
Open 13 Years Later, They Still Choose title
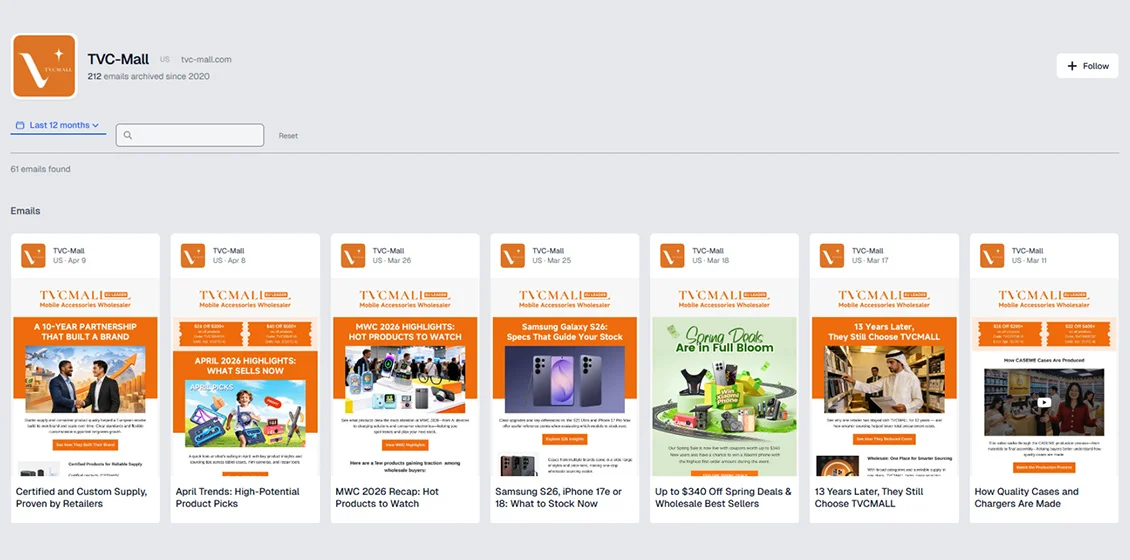coord(869,497)
